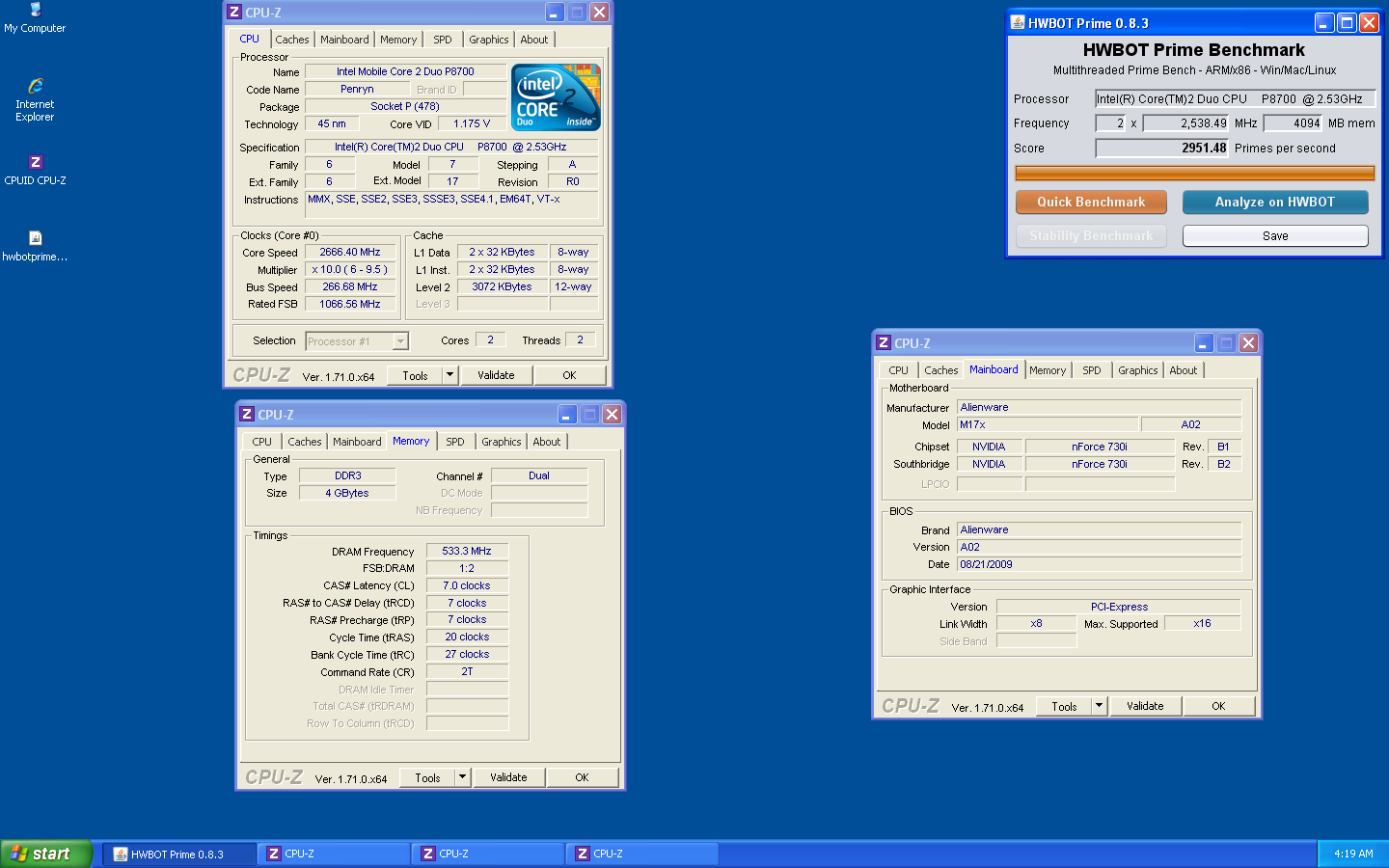The image size is (1389, 868).
Task: Open My Computer desktop icon
Action: point(35,17)
